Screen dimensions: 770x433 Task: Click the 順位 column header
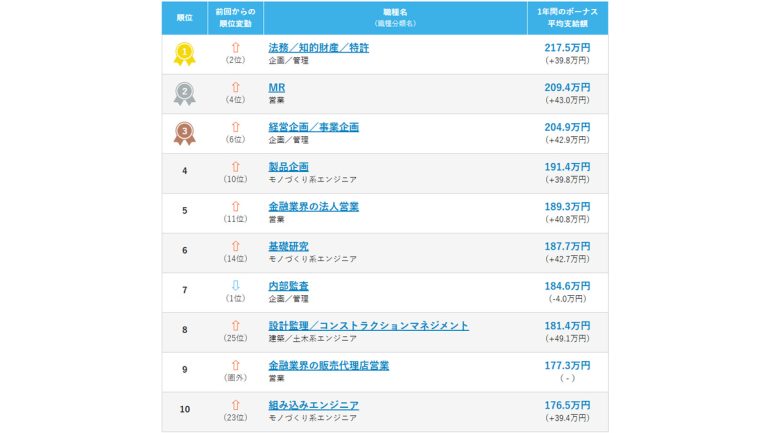184,18
